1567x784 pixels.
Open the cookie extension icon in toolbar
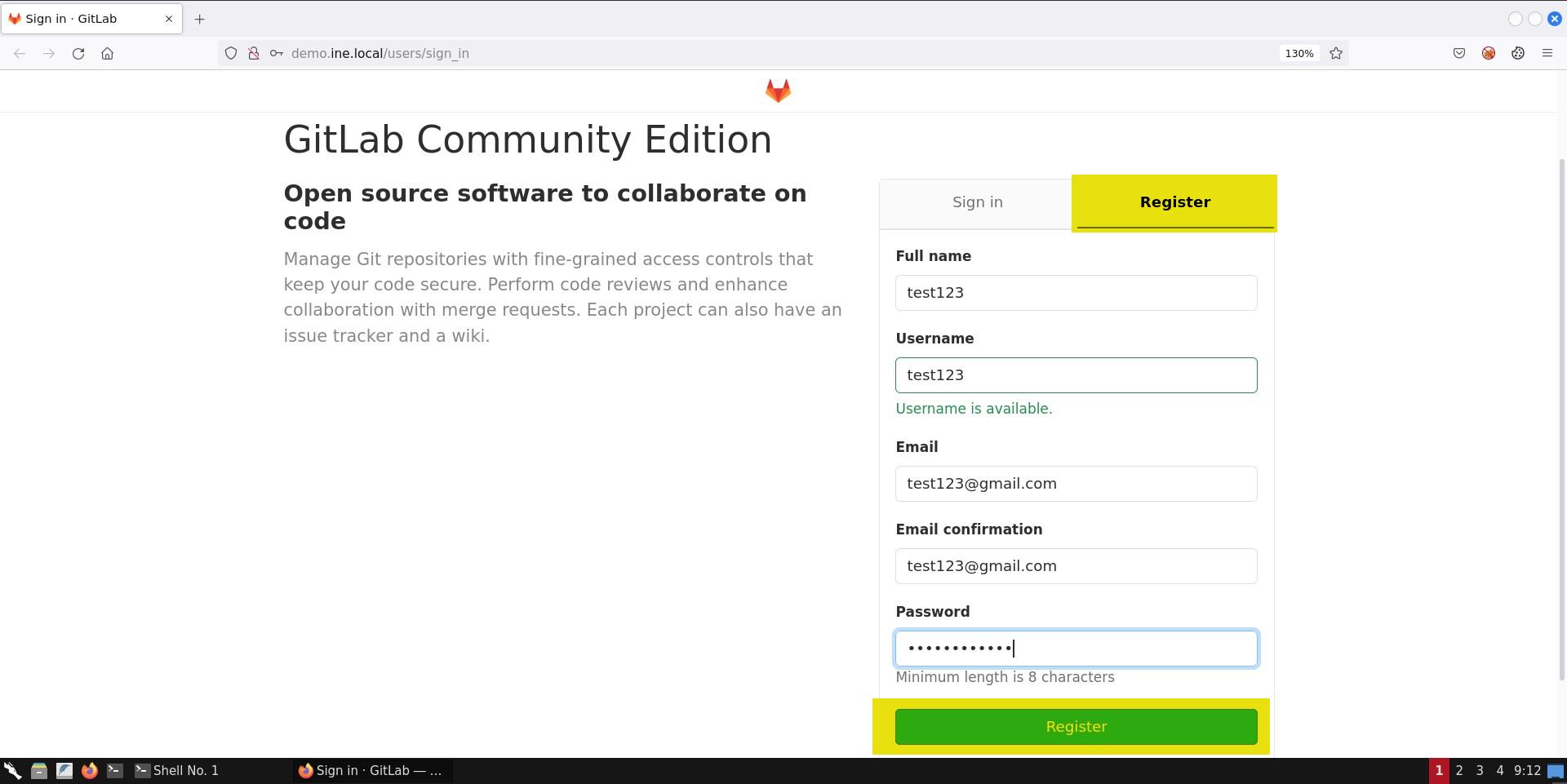coord(1518,53)
